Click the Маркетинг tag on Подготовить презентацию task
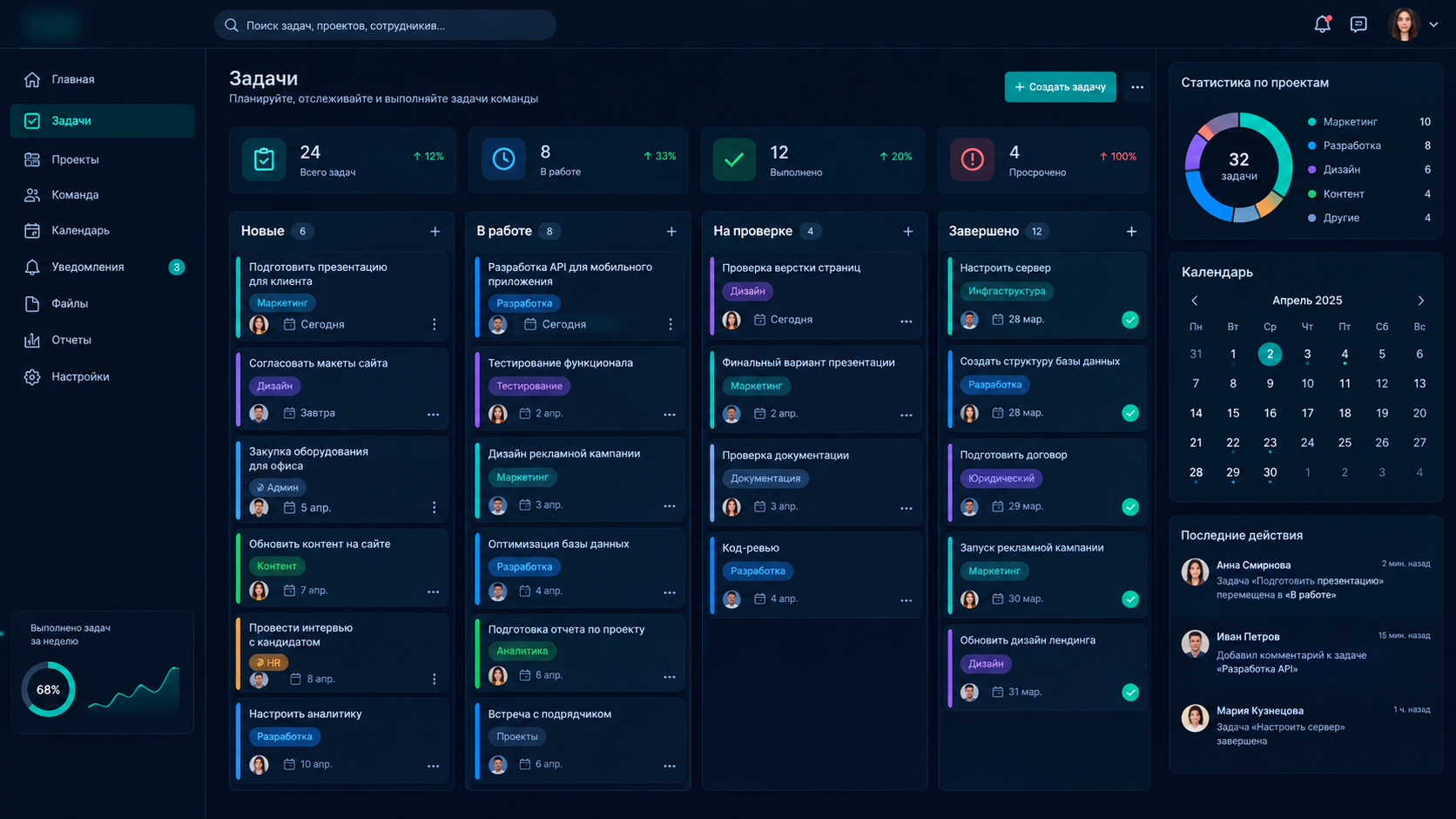1456x819 pixels. (x=282, y=303)
